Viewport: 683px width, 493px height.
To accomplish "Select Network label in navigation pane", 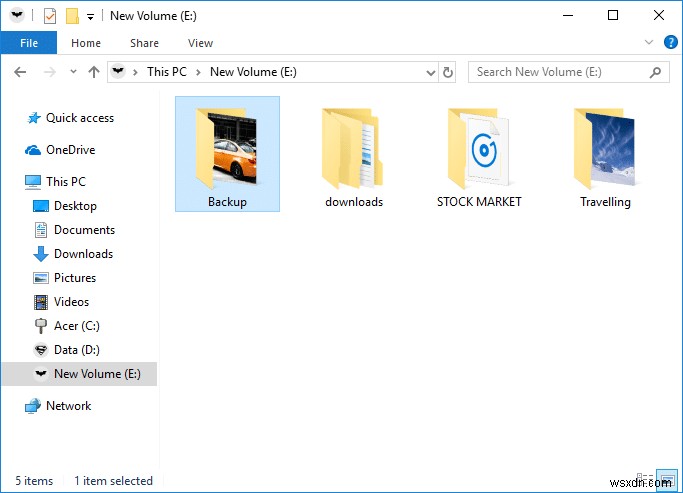I will point(68,406).
